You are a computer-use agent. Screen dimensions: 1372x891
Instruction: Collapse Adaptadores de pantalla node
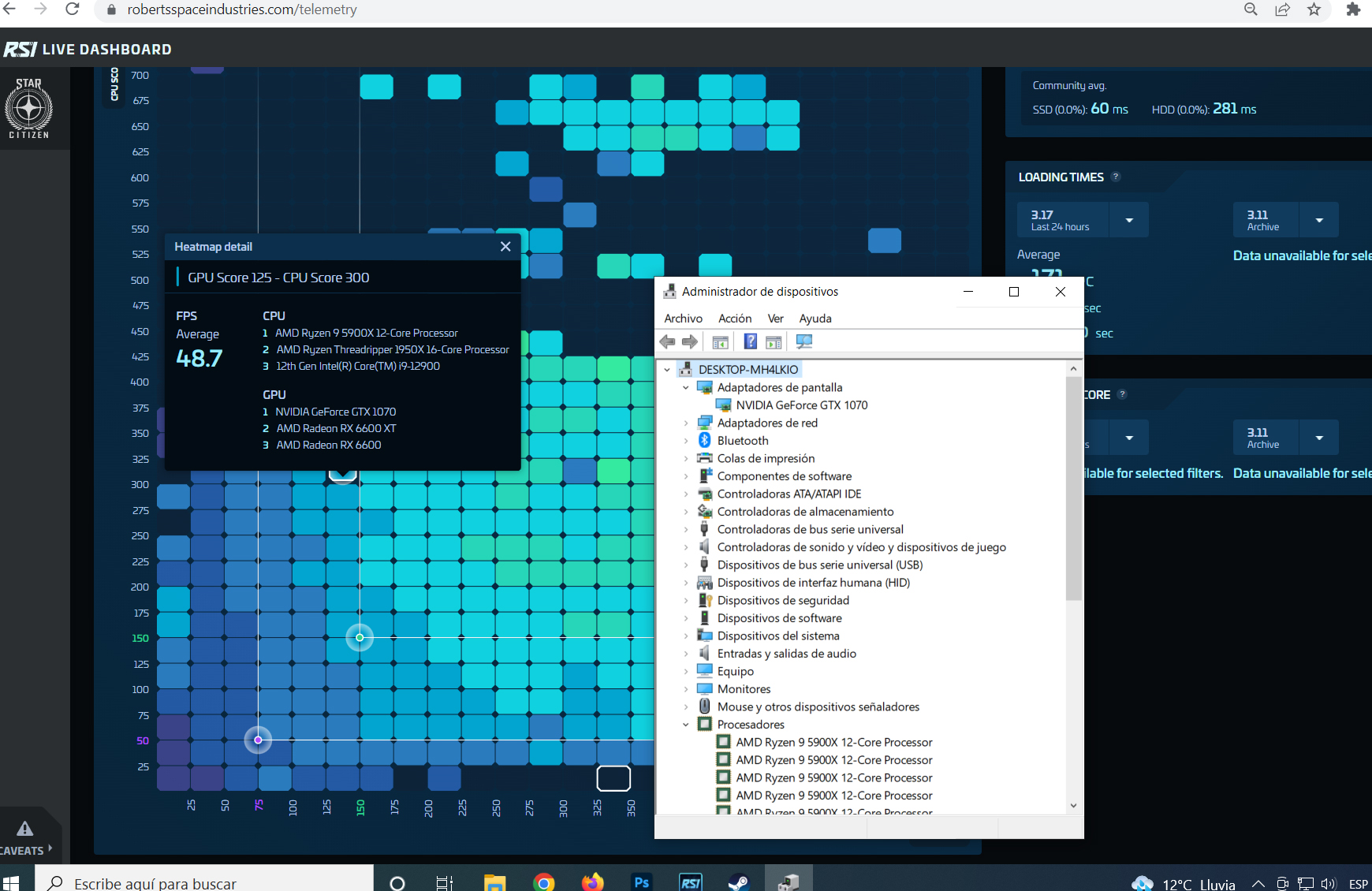click(x=686, y=387)
